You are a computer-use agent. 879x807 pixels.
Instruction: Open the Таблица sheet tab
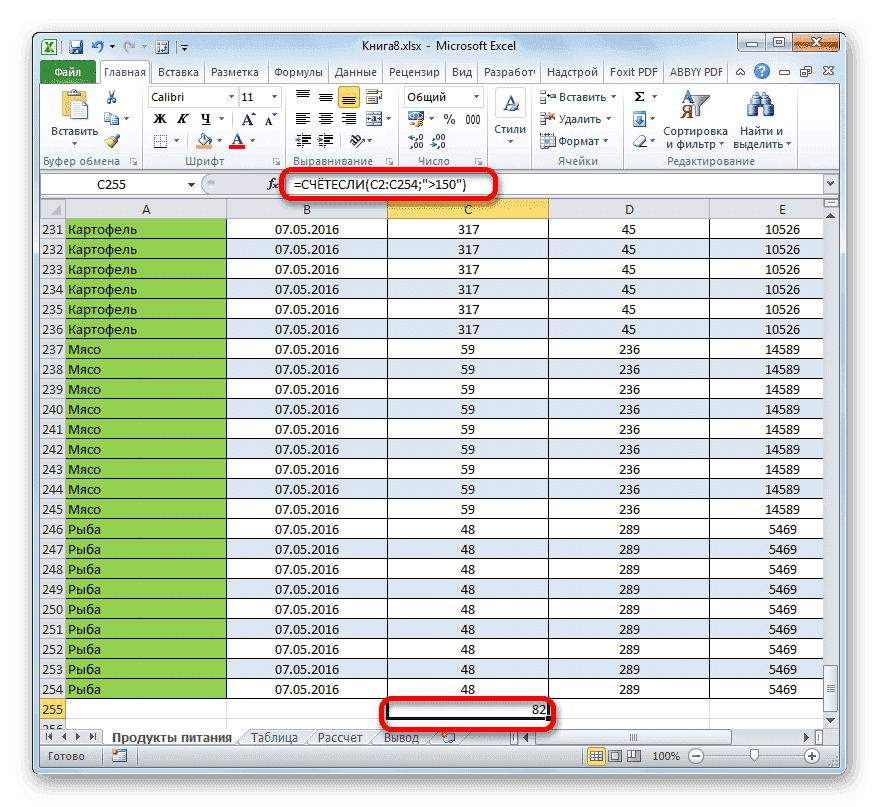pyautogui.click(x=277, y=737)
